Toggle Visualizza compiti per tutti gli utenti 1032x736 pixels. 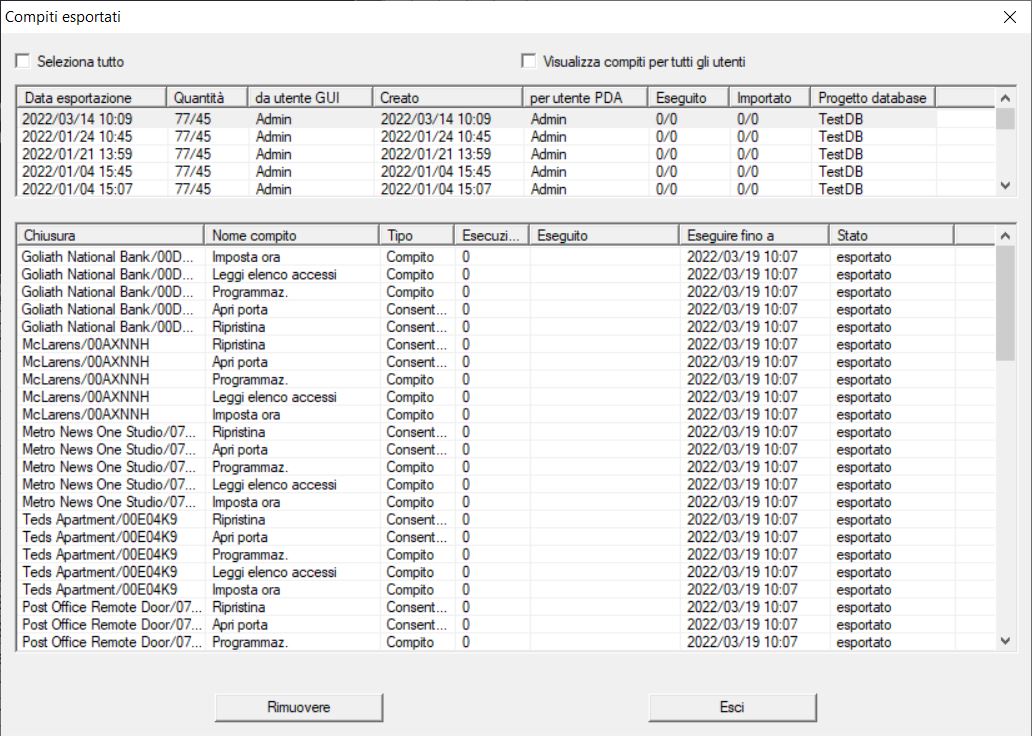529,62
